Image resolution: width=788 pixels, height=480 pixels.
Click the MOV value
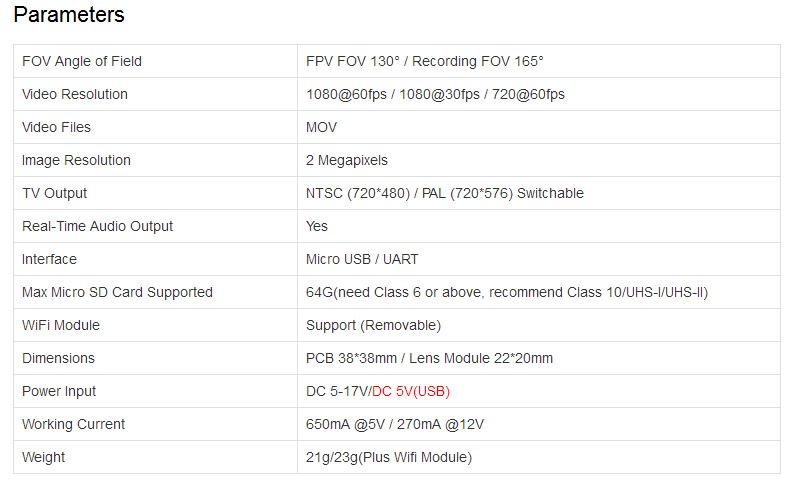(x=322, y=127)
